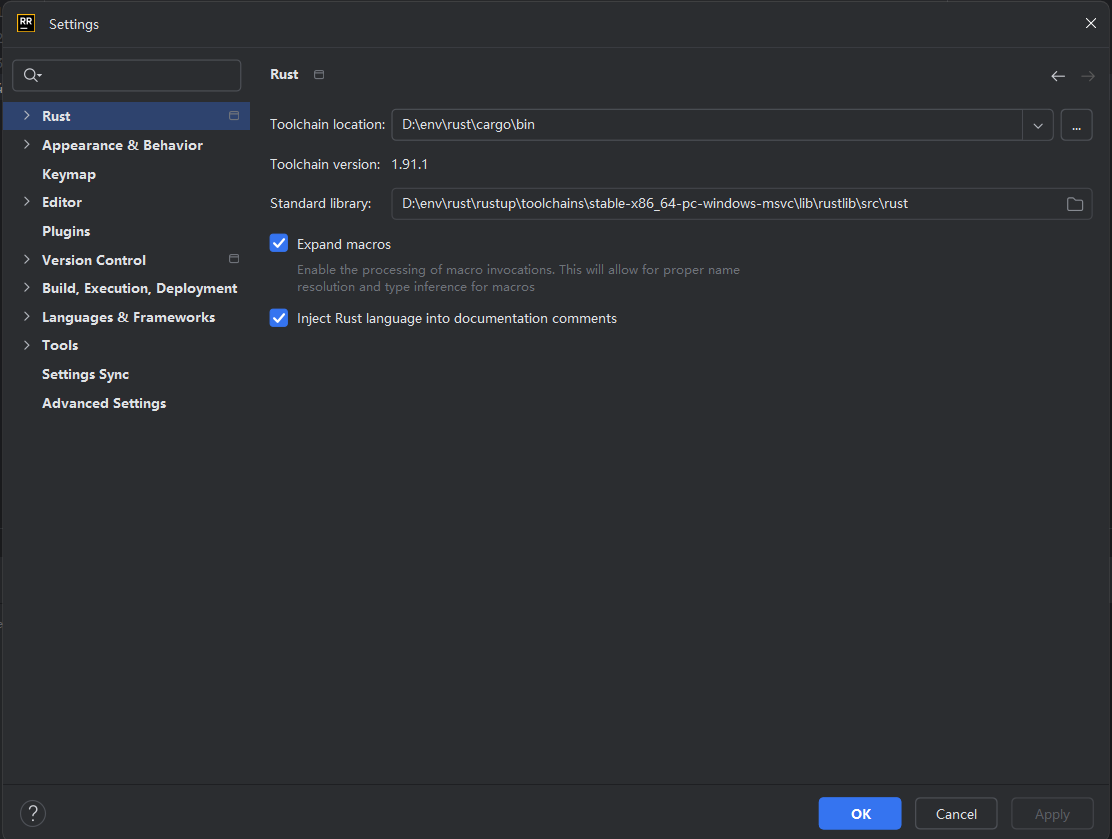1112x839 pixels.
Task: Expand the Tools chevron
Action: click(26, 345)
